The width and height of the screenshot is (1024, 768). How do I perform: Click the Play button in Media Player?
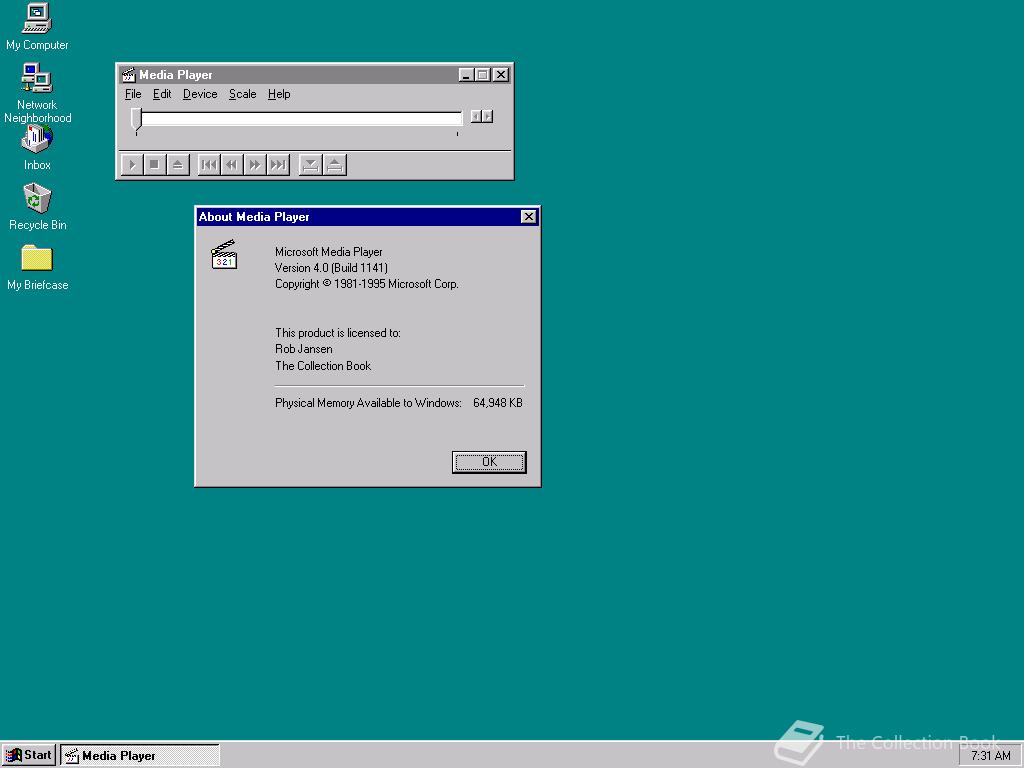(x=132, y=165)
